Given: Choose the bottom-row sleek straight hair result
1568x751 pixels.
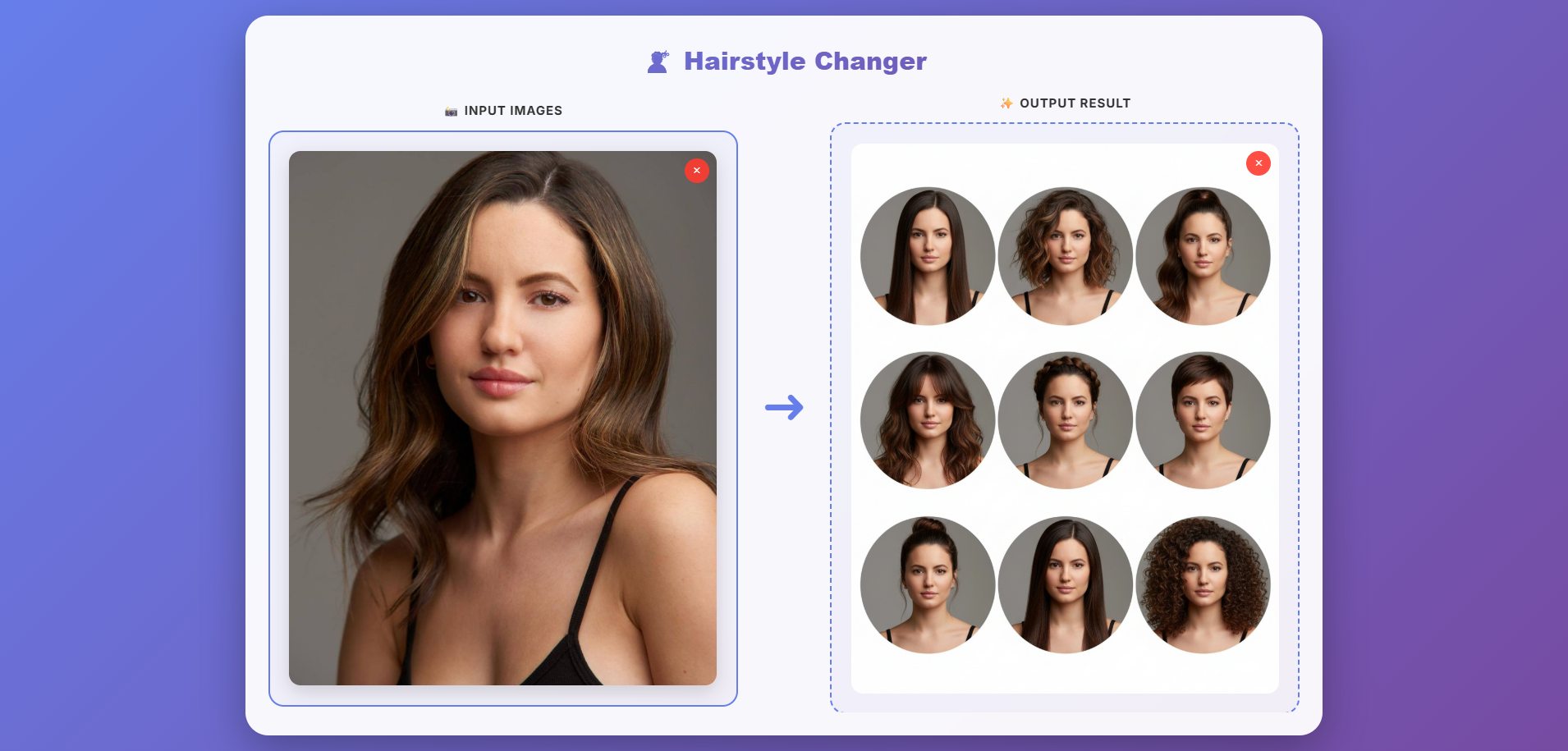Looking at the screenshot, I should click(1066, 584).
